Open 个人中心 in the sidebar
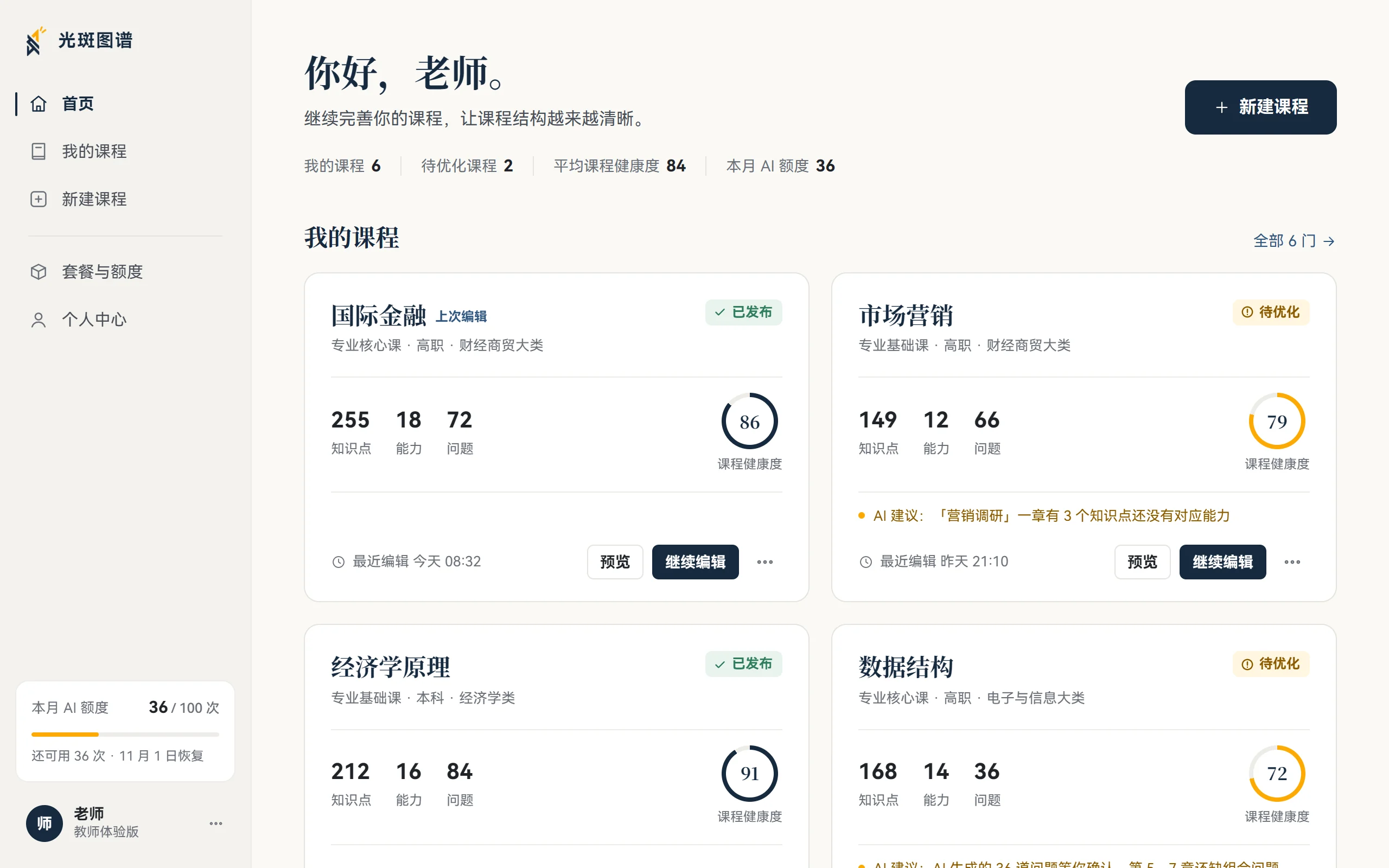1389x868 pixels. tap(125, 320)
